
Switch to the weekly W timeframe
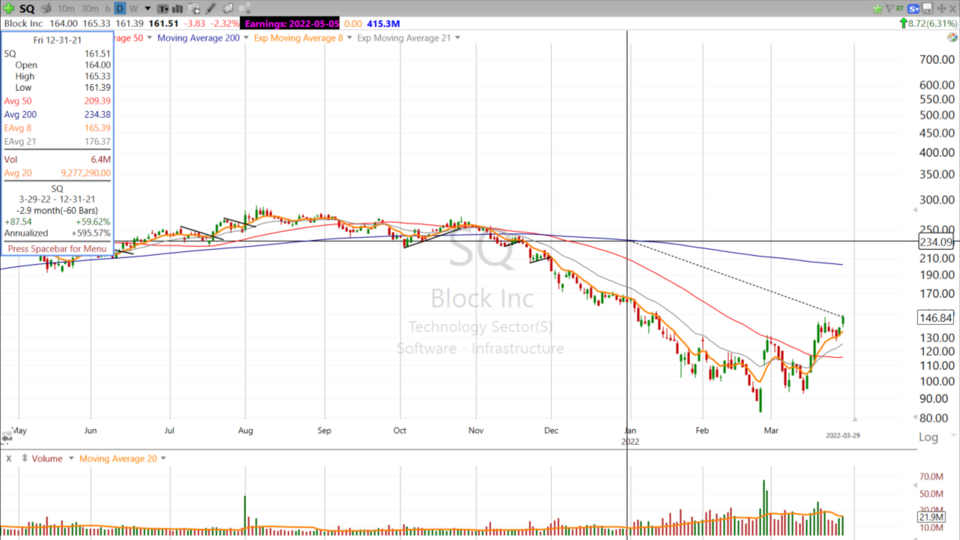133,8
